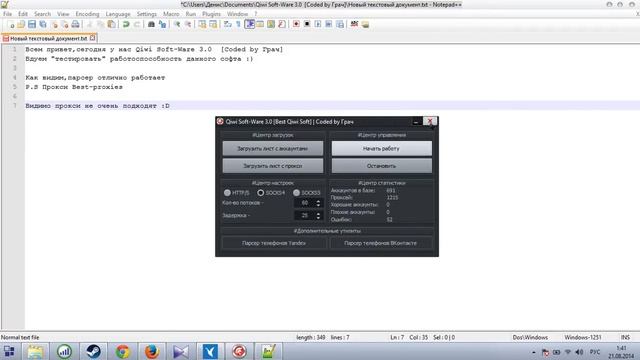This screenshot has width=640, height=360.
Task: Click the Open file toolbar icon
Action: [22, 24]
